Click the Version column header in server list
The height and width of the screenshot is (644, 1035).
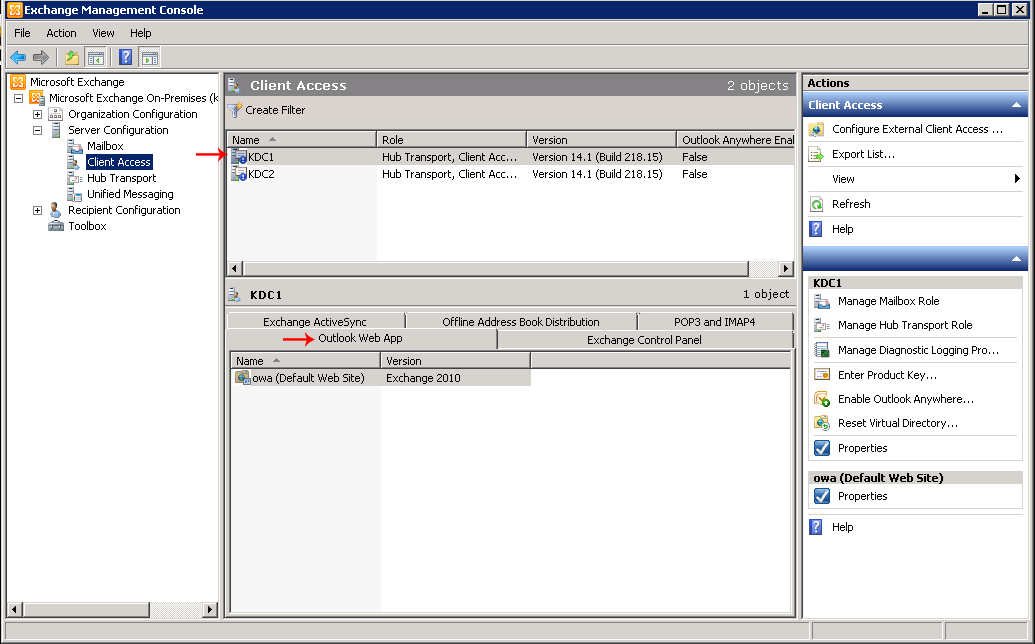coord(601,140)
